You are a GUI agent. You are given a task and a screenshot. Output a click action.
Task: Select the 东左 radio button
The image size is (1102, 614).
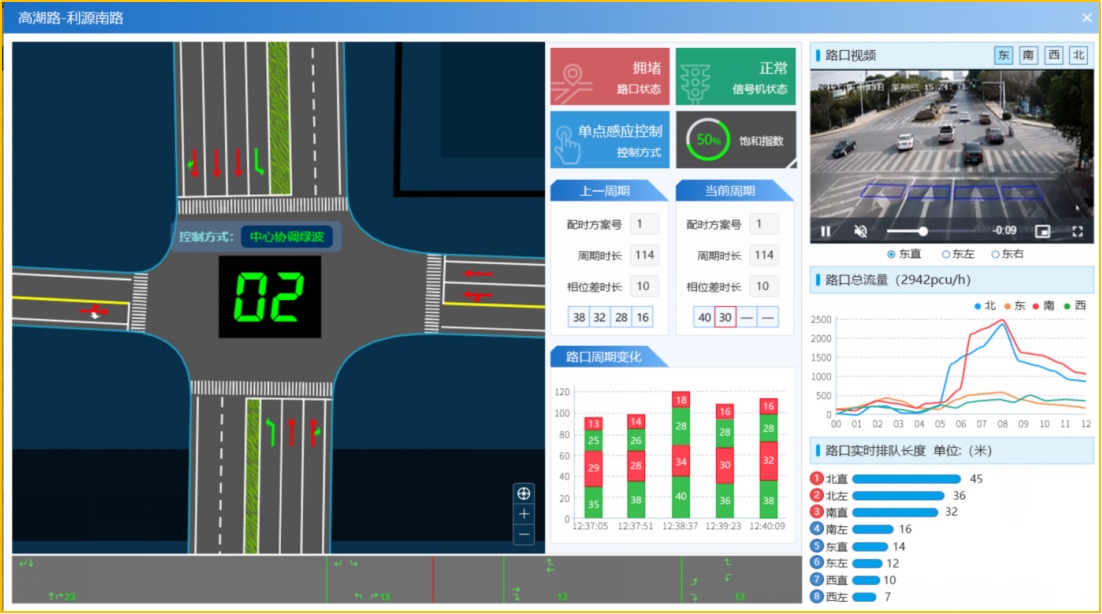pyautogui.click(x=946, y=255)
